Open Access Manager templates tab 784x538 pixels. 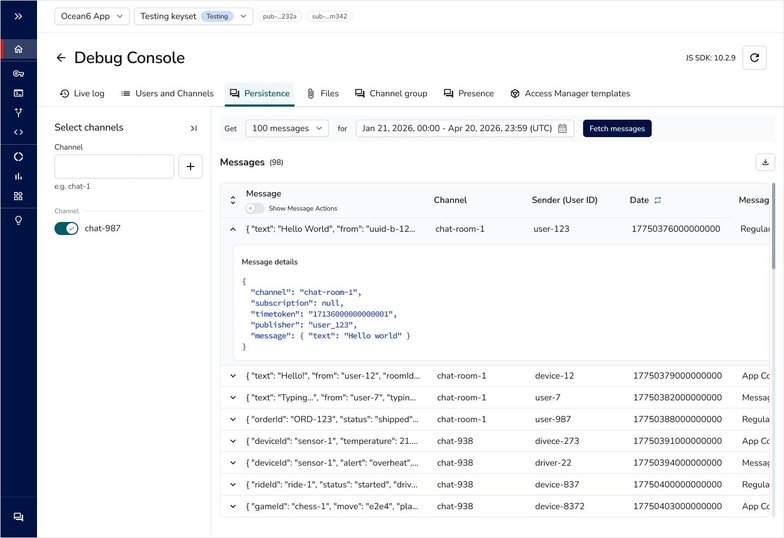click(x=570, y=94)
